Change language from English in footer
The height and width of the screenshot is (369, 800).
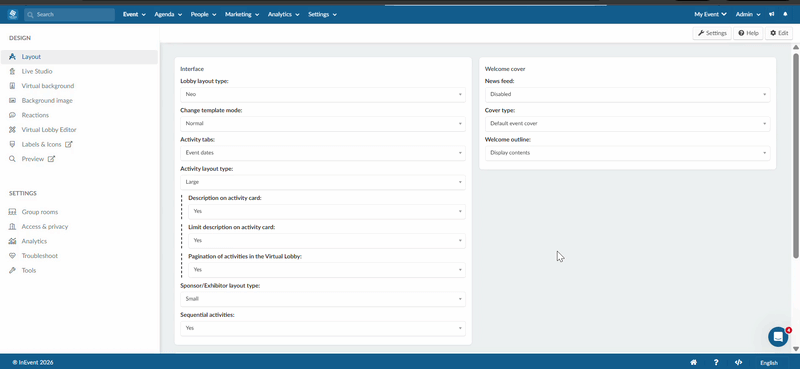(769, 363)
